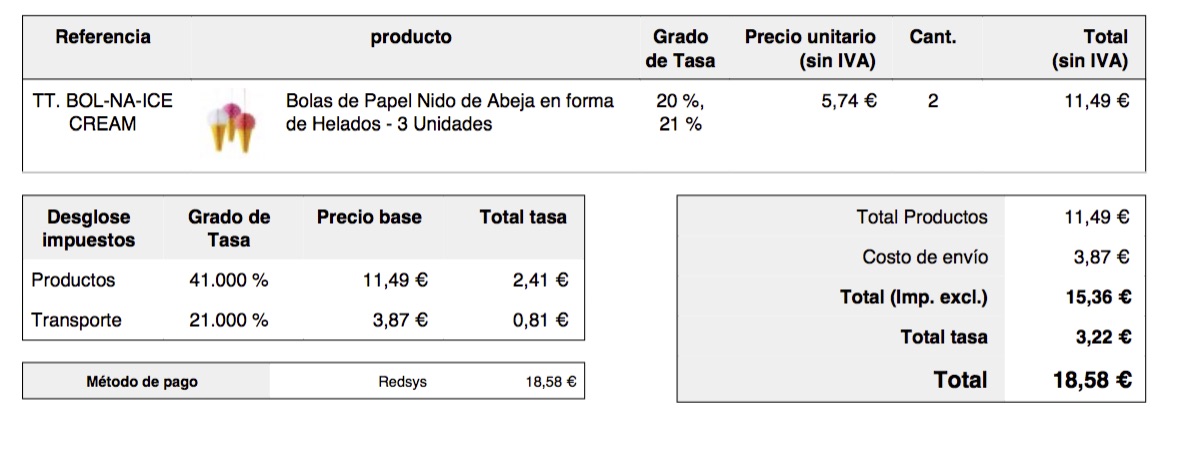Select the Precio unitario (sin IVA) header

coord(810,49)
